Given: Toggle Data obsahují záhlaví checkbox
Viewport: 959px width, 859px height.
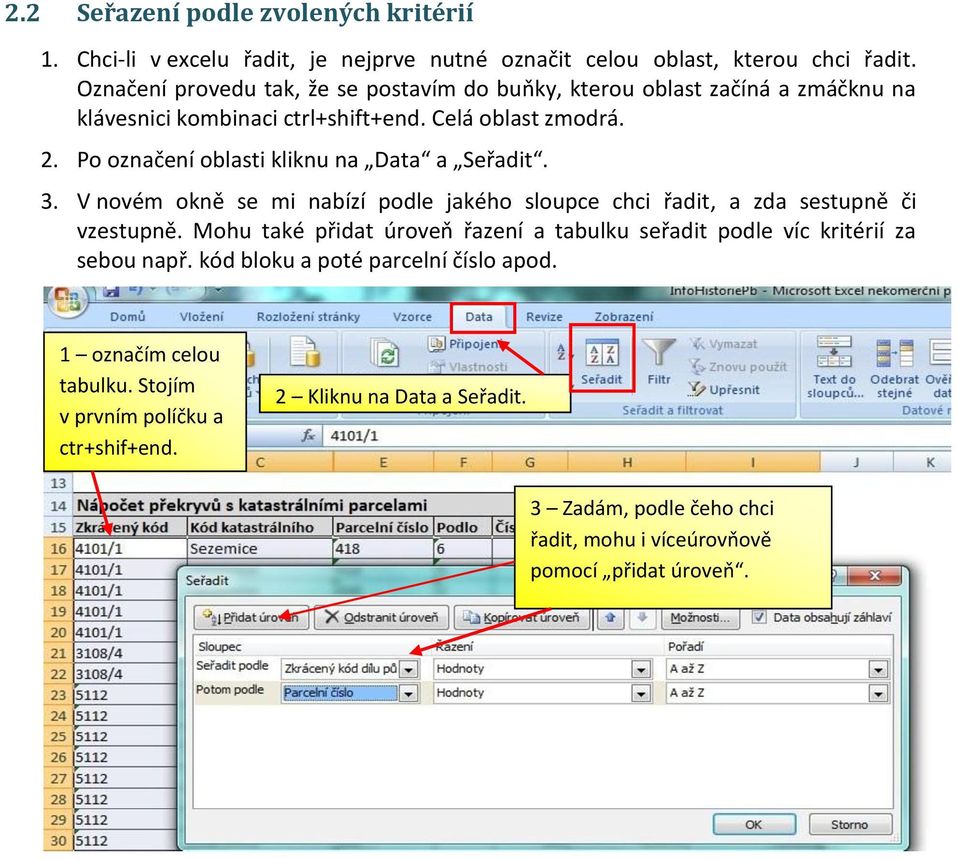Looking at the screenshot, I should 759,617.
